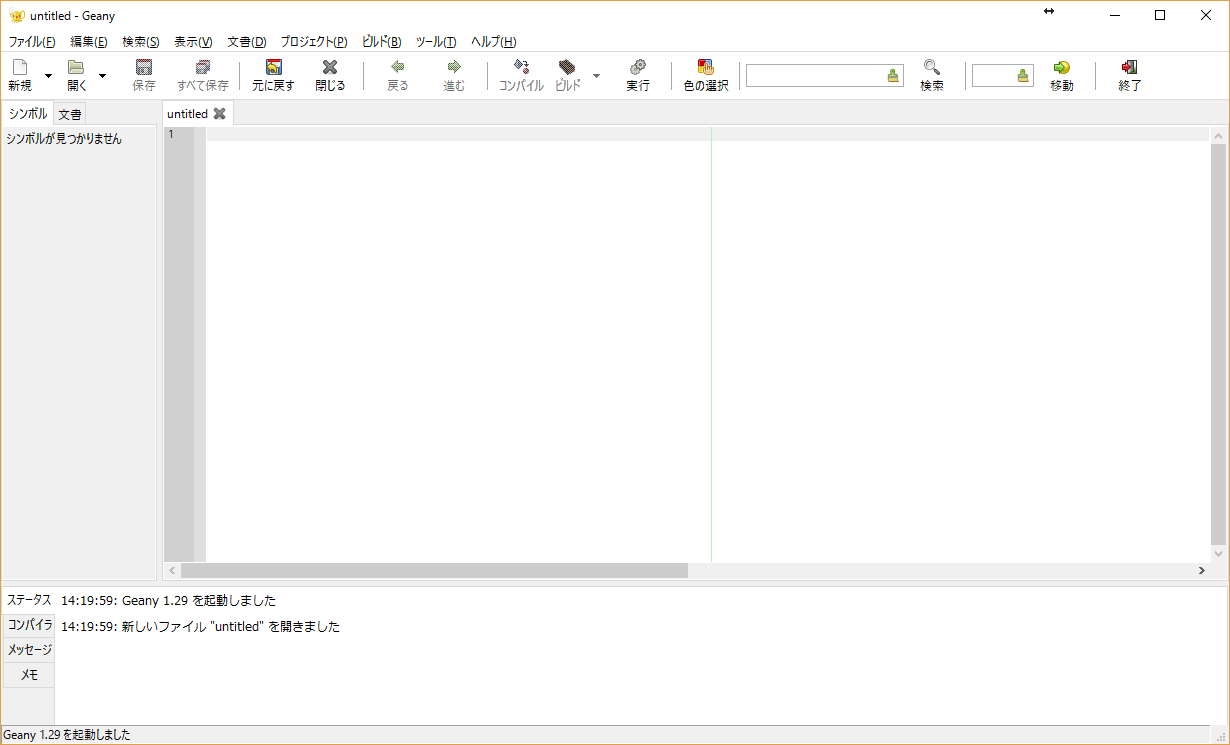This screenshot has width=1230, height=745.
Task: Select the メモ scribble tab
Action: [x=29, y=674]
